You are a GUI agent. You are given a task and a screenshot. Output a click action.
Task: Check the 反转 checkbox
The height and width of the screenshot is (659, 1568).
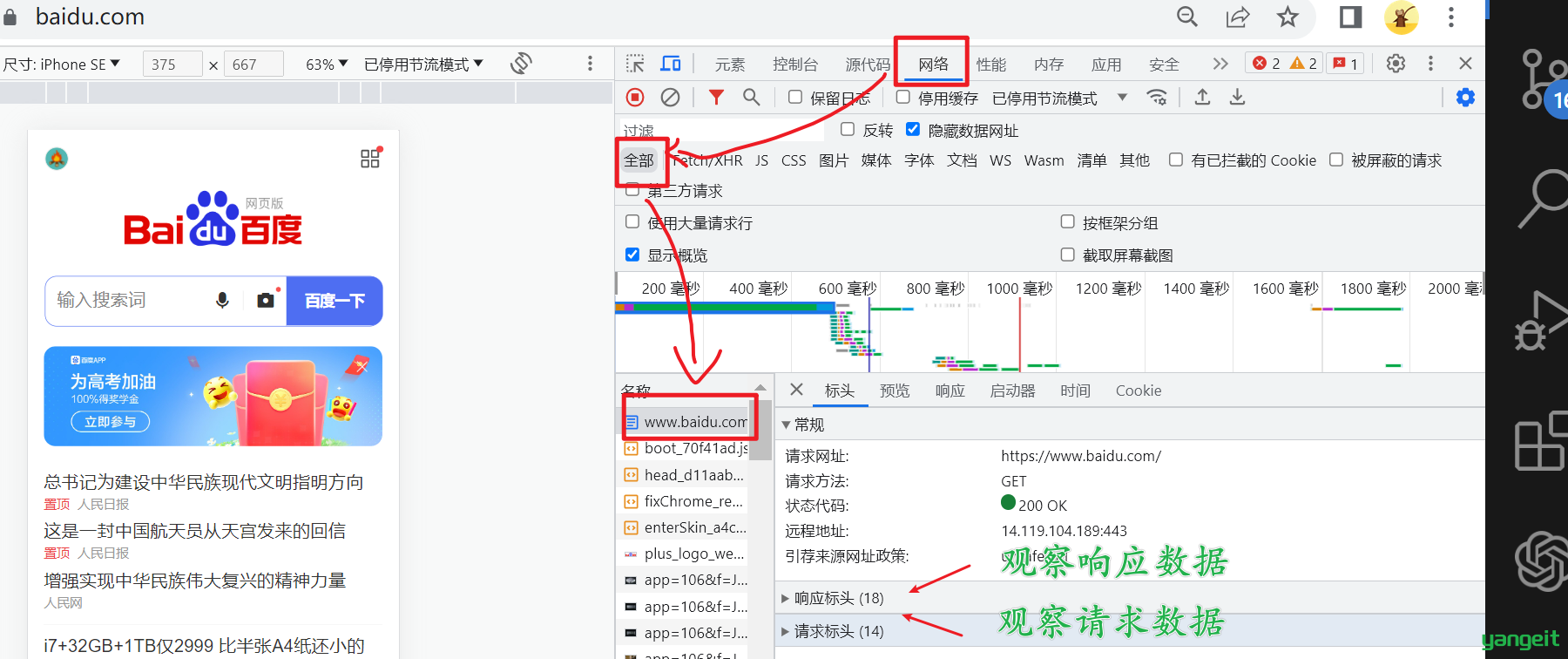pyautogui.click(x=848, y=129)
